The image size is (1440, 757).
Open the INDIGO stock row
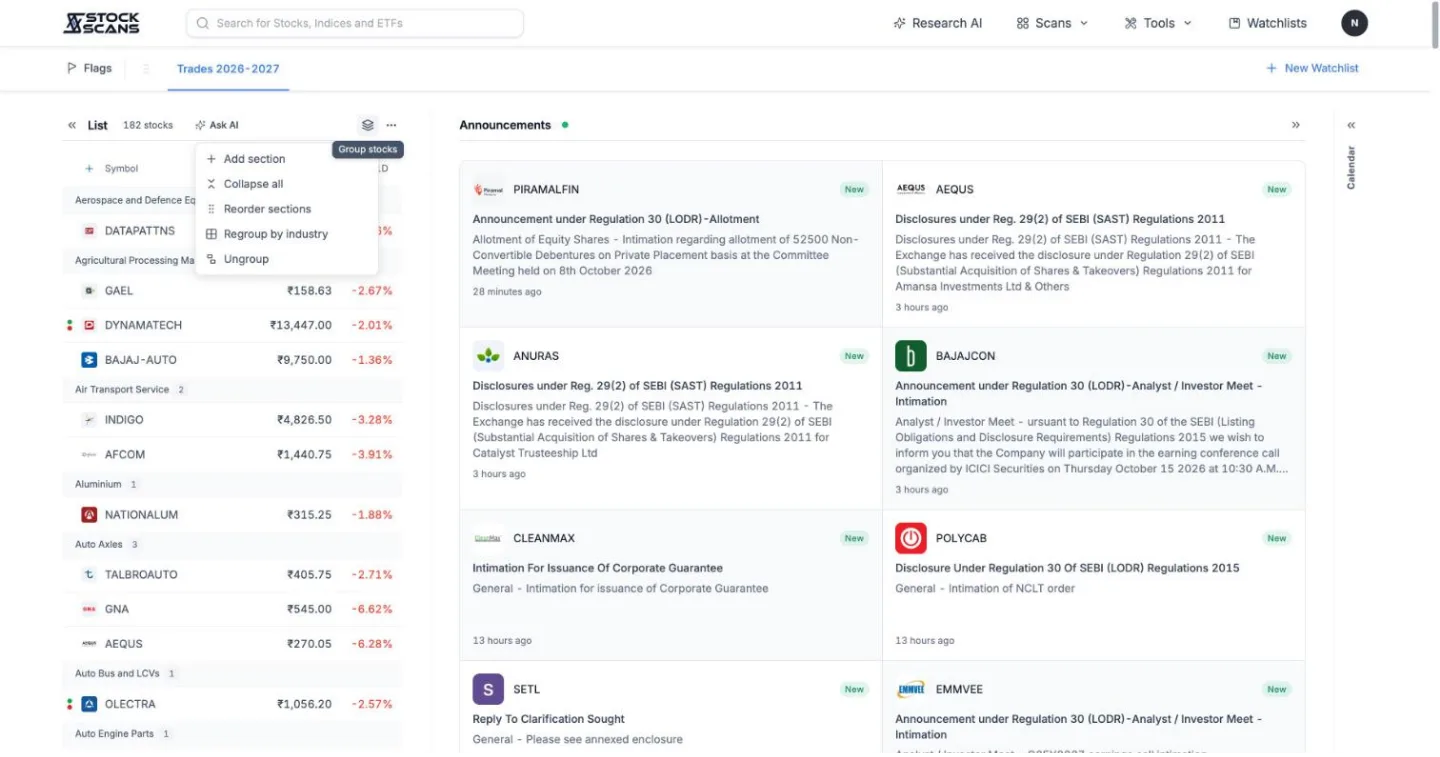point(232,420)
